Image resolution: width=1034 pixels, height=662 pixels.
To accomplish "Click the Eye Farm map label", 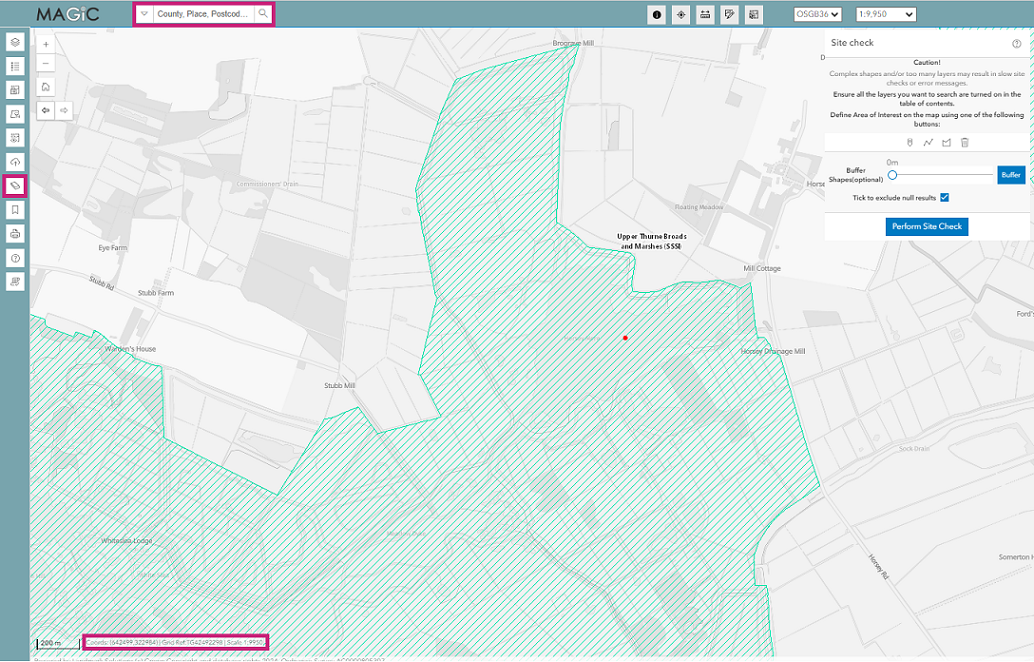I will pyautogui.click(x=113, y=248).
